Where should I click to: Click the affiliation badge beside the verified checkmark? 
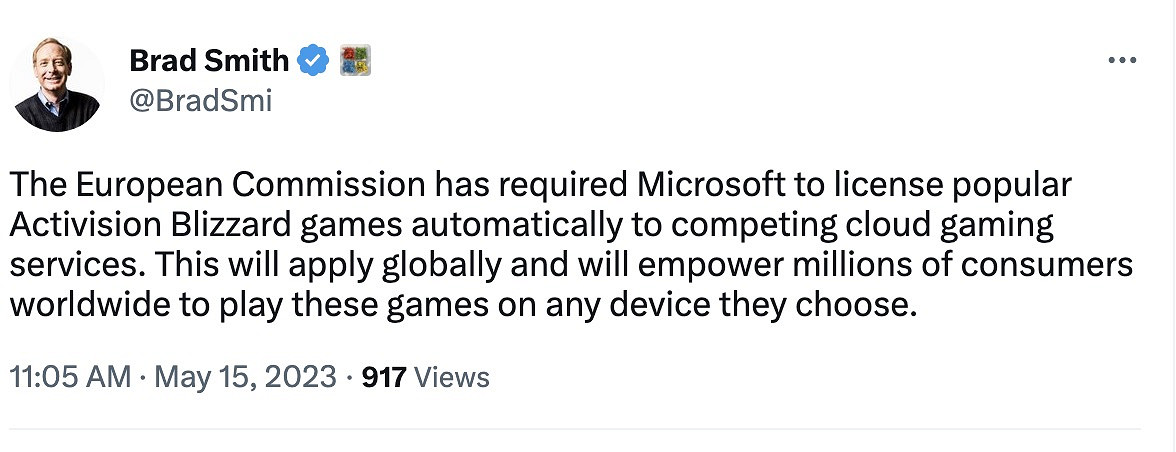pyautogui.click(x=355, y=61)
